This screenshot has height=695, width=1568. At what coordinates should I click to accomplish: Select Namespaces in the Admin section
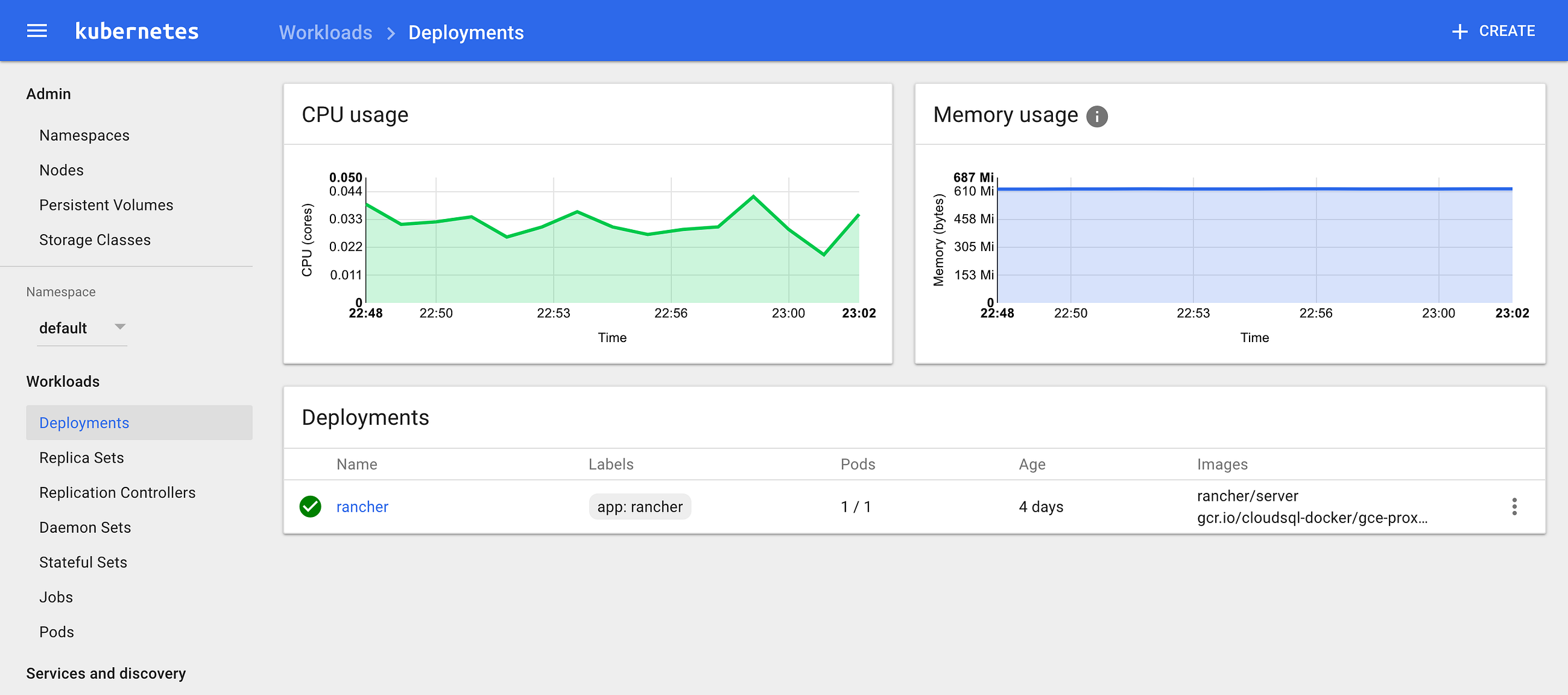[84, 135]
